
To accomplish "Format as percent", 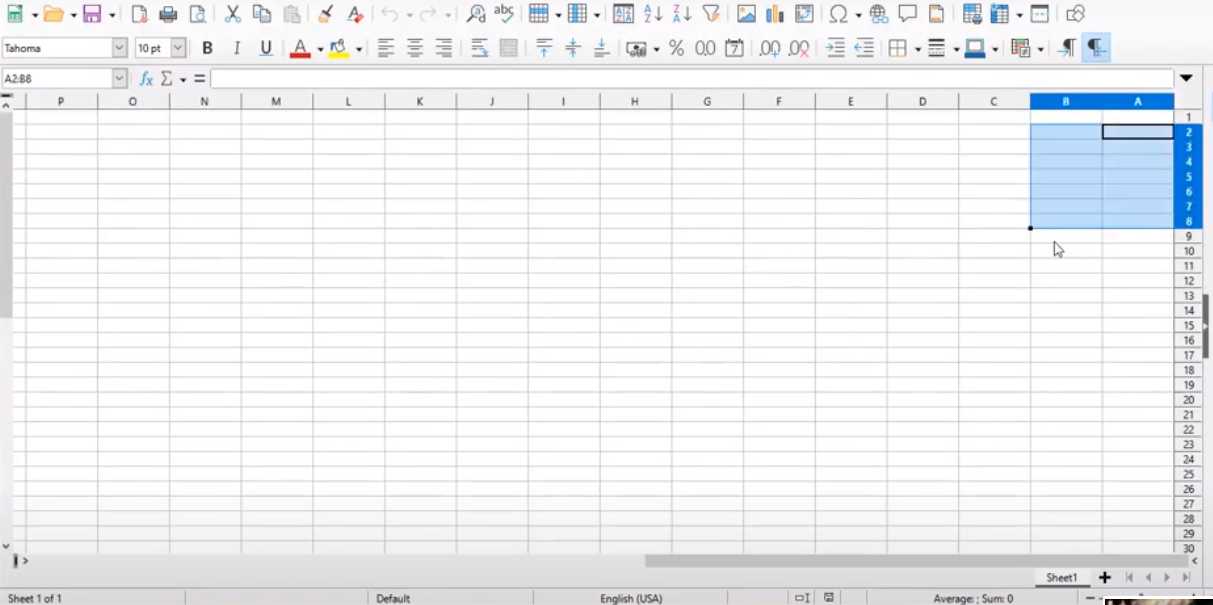I will pyautogui.click(x=677, y=48).
